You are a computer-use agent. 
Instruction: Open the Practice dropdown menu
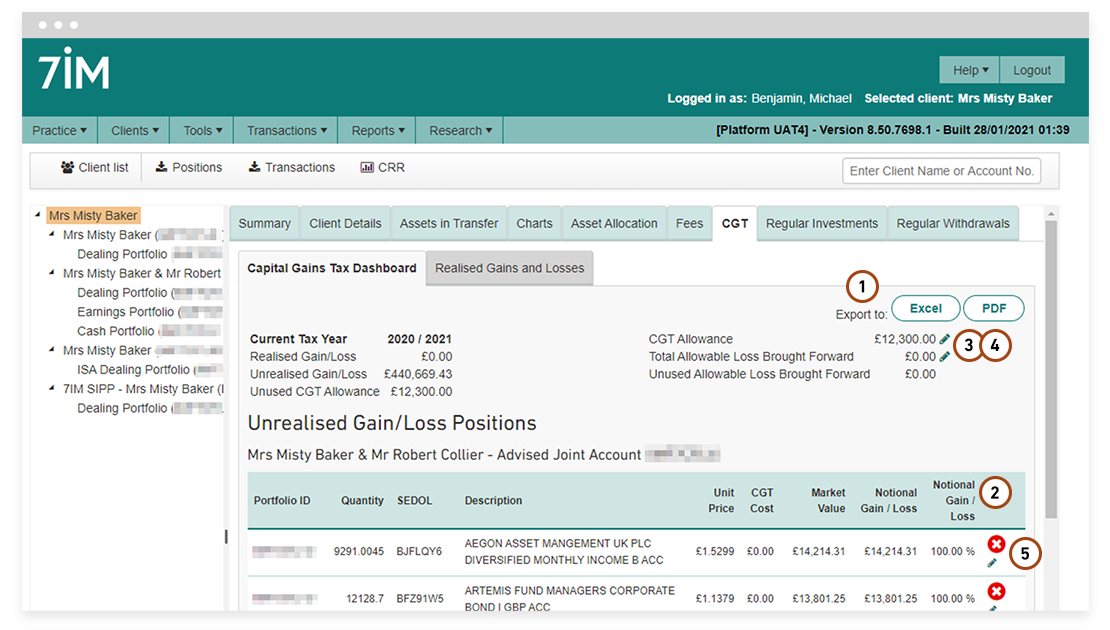pos(59,130)
